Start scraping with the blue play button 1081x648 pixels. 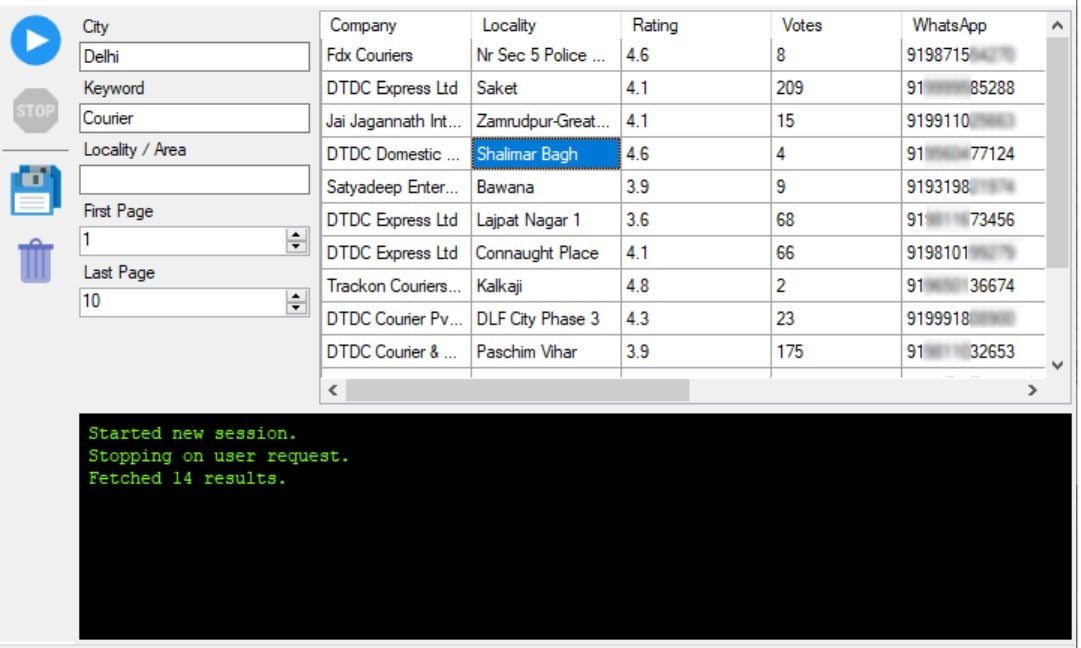[x=35, y=41]
